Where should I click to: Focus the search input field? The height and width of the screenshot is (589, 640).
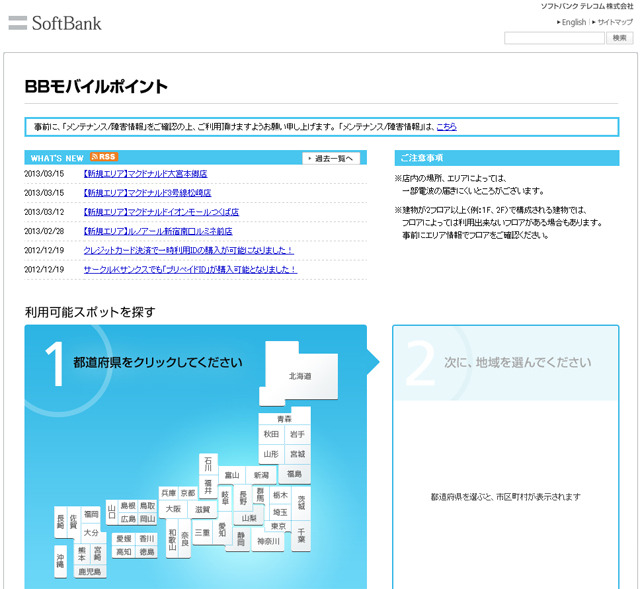pyautogui.click(x=554, y=38)
